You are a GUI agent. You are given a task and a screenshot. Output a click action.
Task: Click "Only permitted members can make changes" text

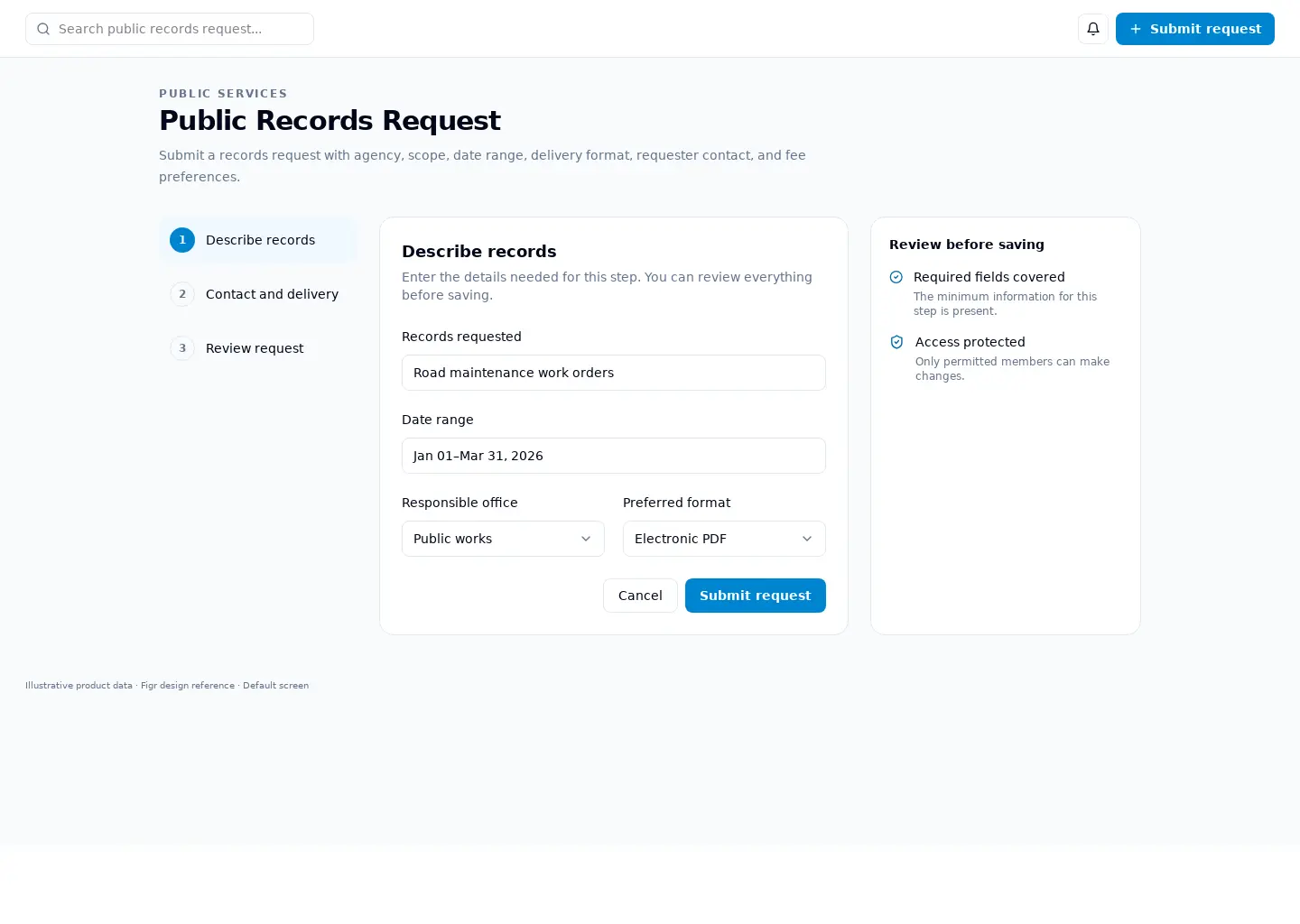pyautogui.click(x=1013, y=369)
